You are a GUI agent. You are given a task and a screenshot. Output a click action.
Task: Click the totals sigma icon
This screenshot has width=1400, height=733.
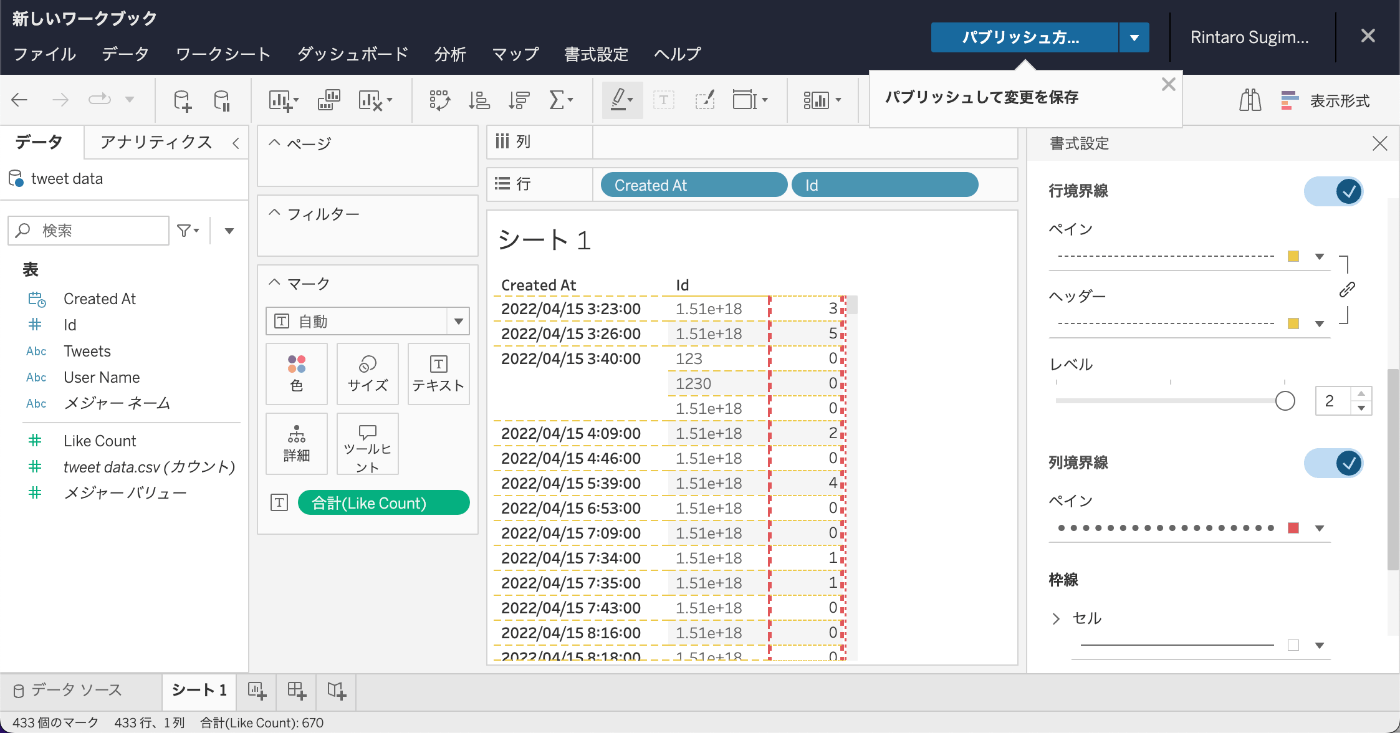(561, 100)
